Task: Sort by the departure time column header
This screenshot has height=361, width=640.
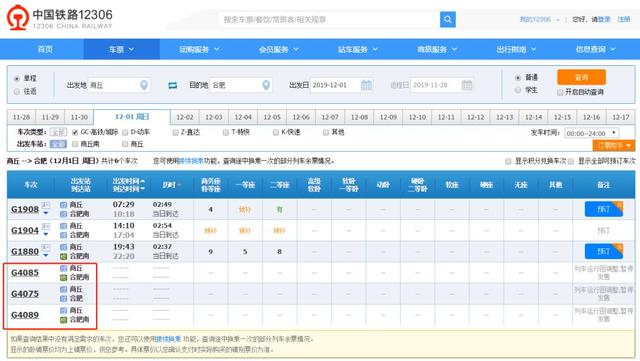Action: [x=128, y=181]
